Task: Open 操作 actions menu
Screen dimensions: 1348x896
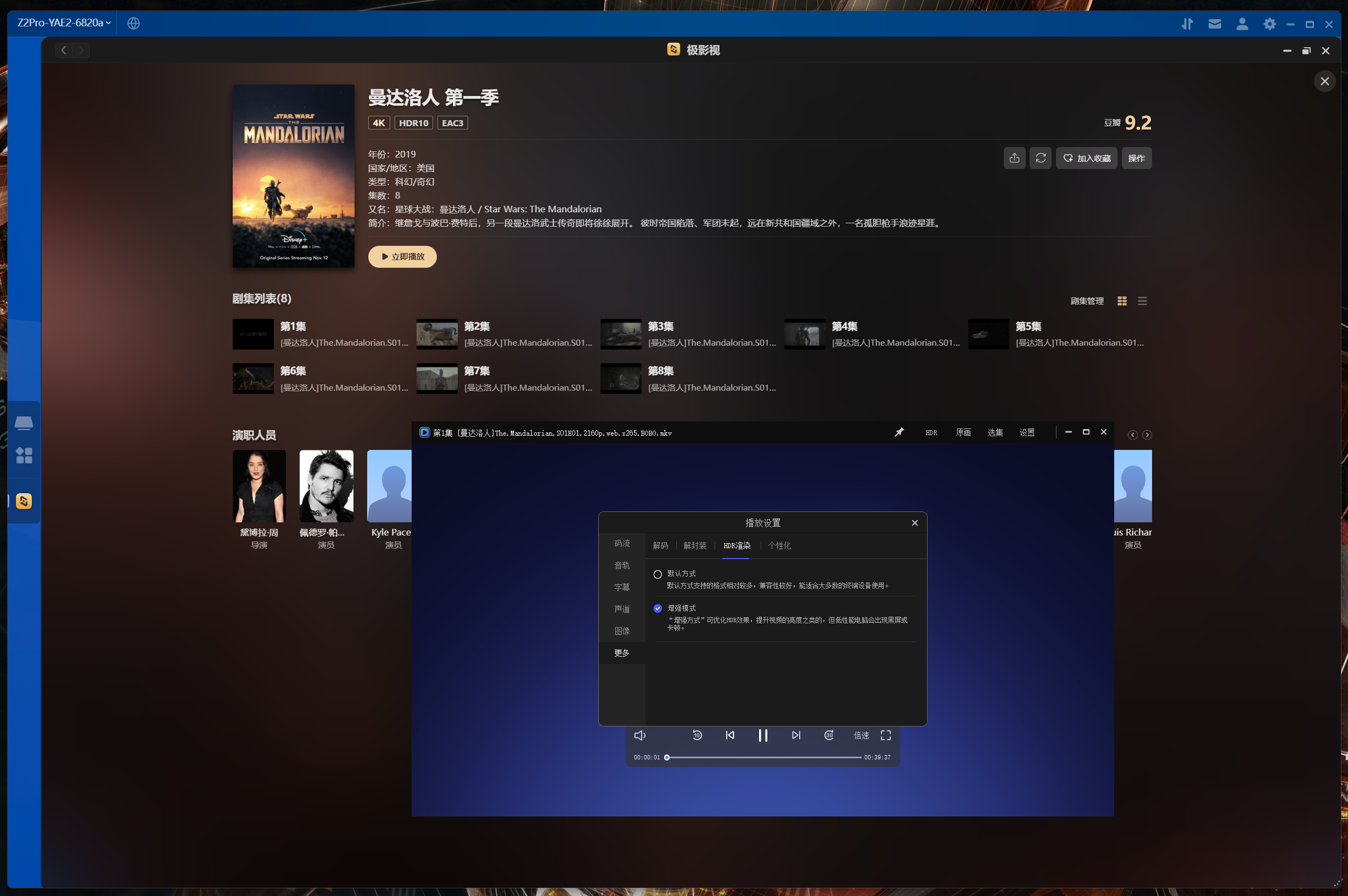Action: coord(1136,158)
